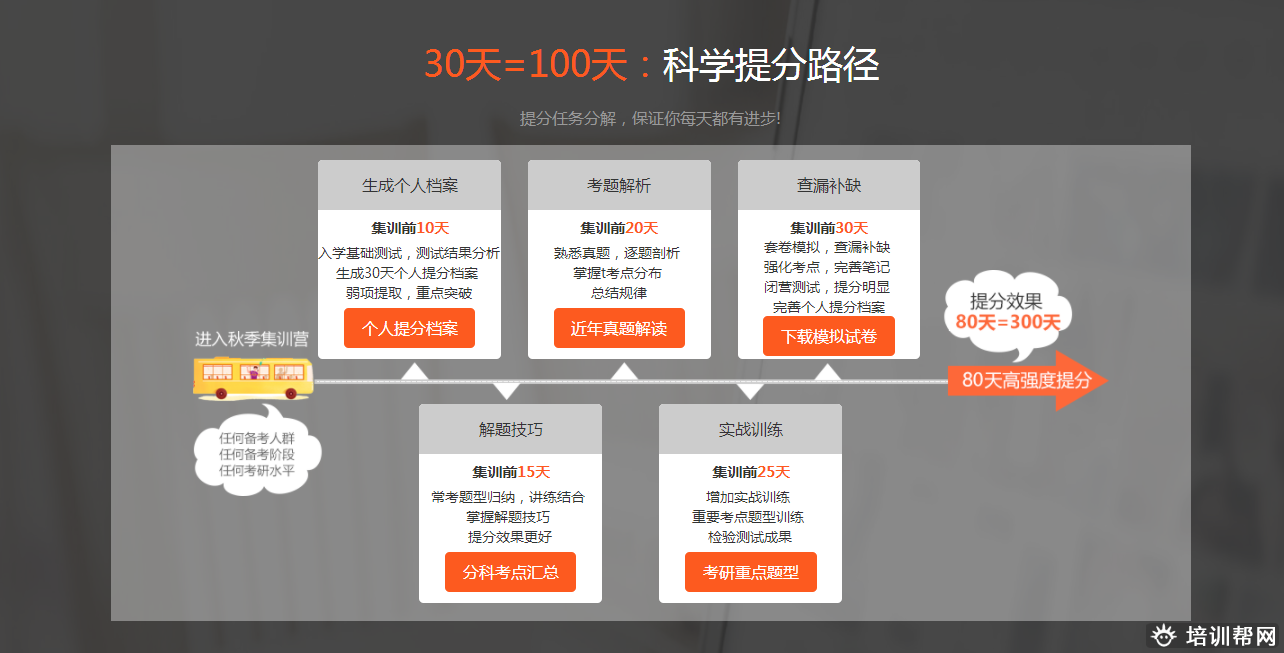Viewport: 1284px width, 653px height.
Task: Select the 解题技巧 card header
Action: (x=510, y=429)
